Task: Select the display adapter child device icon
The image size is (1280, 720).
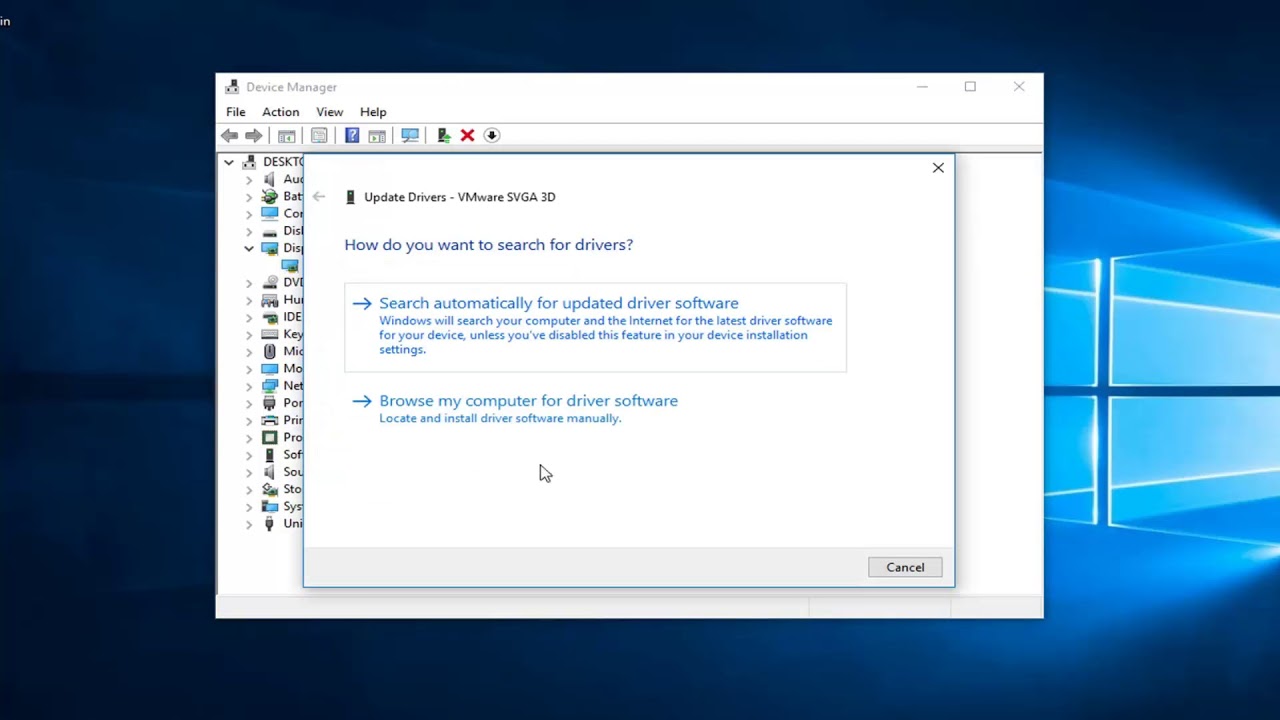Action: tap(290, 265)
